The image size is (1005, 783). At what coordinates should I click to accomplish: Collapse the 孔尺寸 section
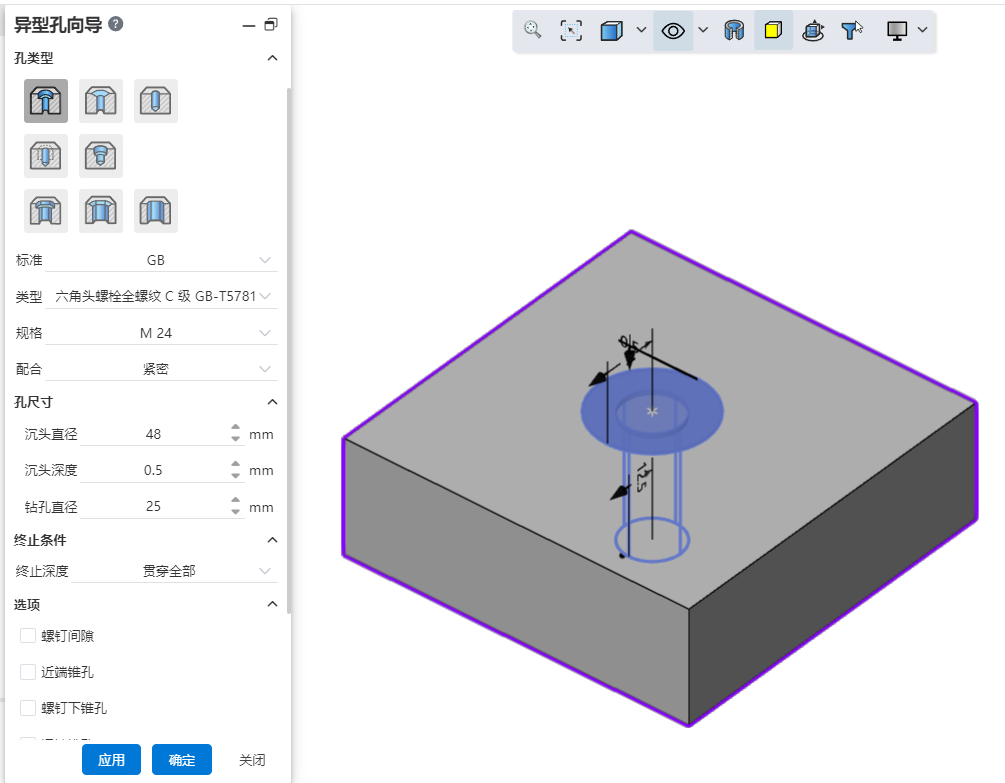(x=272, y=402)
